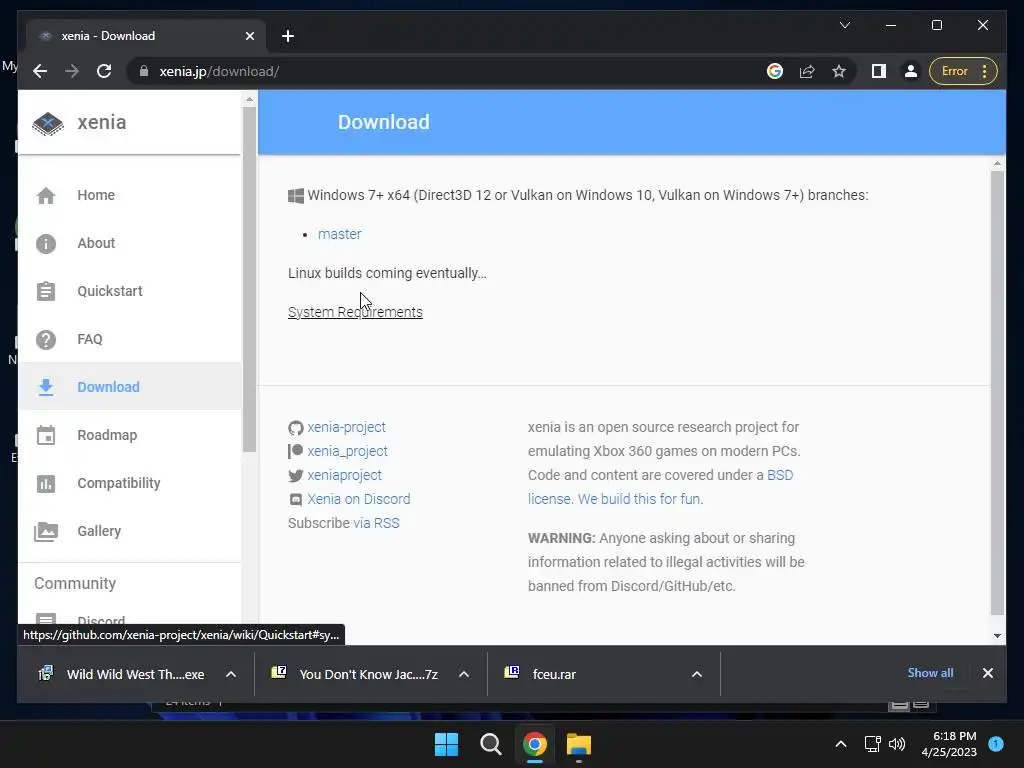1024x768 pixels.
Task: Go to Quickstart in the sidebar
Action: tap(129, 291)
